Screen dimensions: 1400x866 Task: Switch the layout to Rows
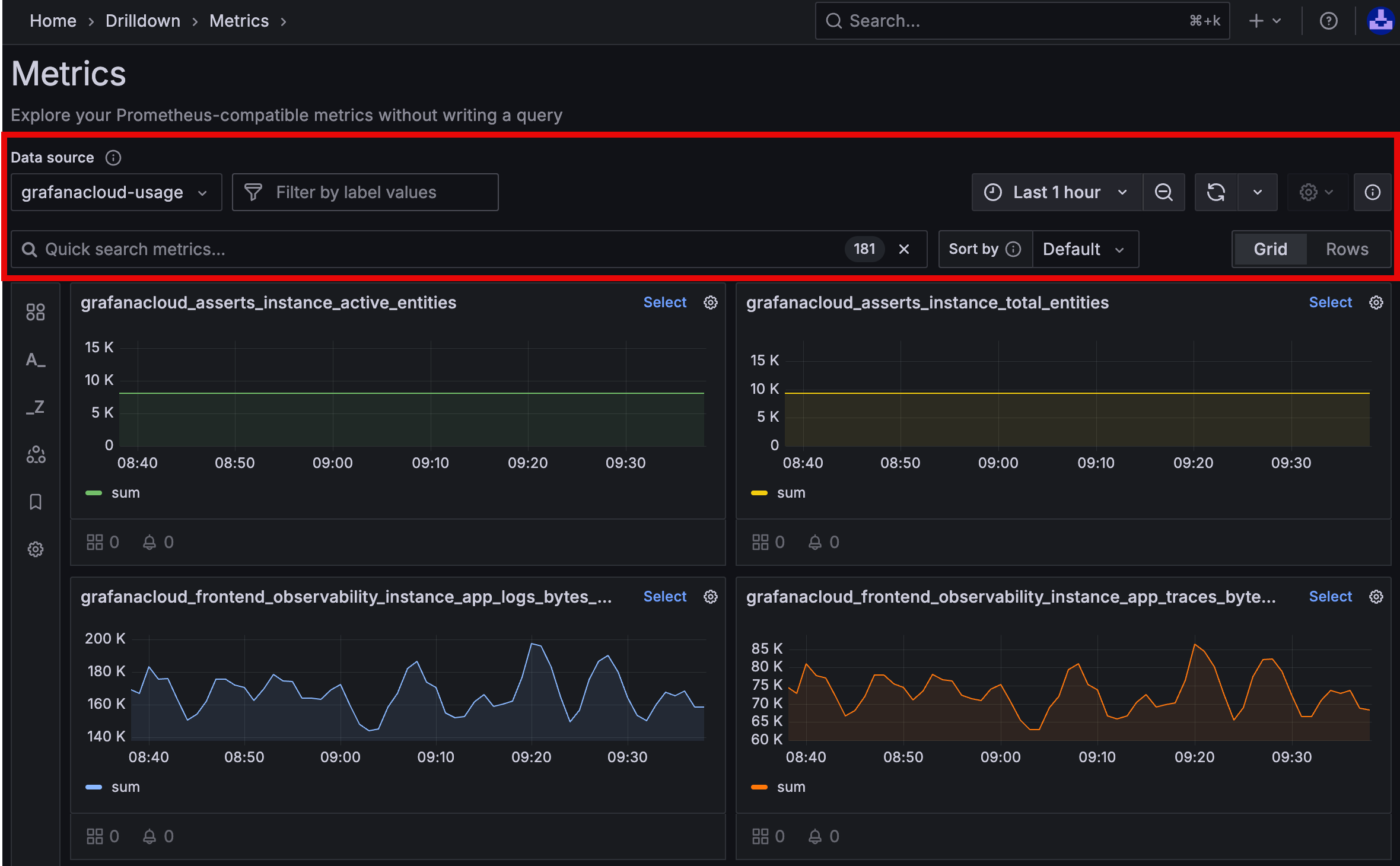coord(1347,249)
